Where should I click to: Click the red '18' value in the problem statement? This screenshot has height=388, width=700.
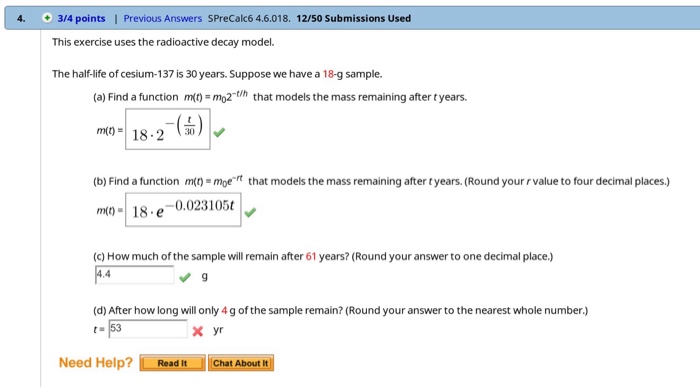[328, 74]
